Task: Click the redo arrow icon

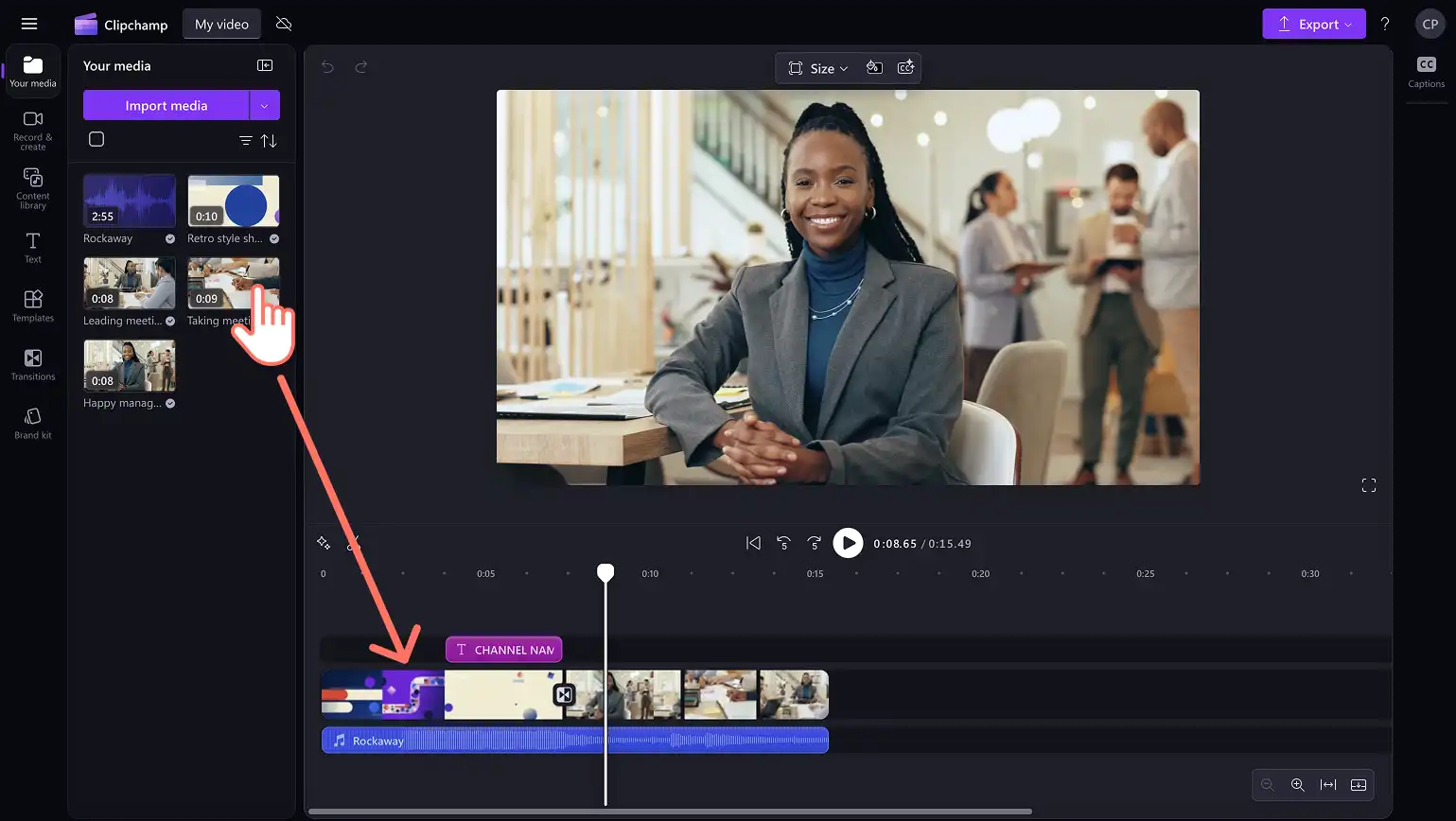Action: tap(360, 67)
